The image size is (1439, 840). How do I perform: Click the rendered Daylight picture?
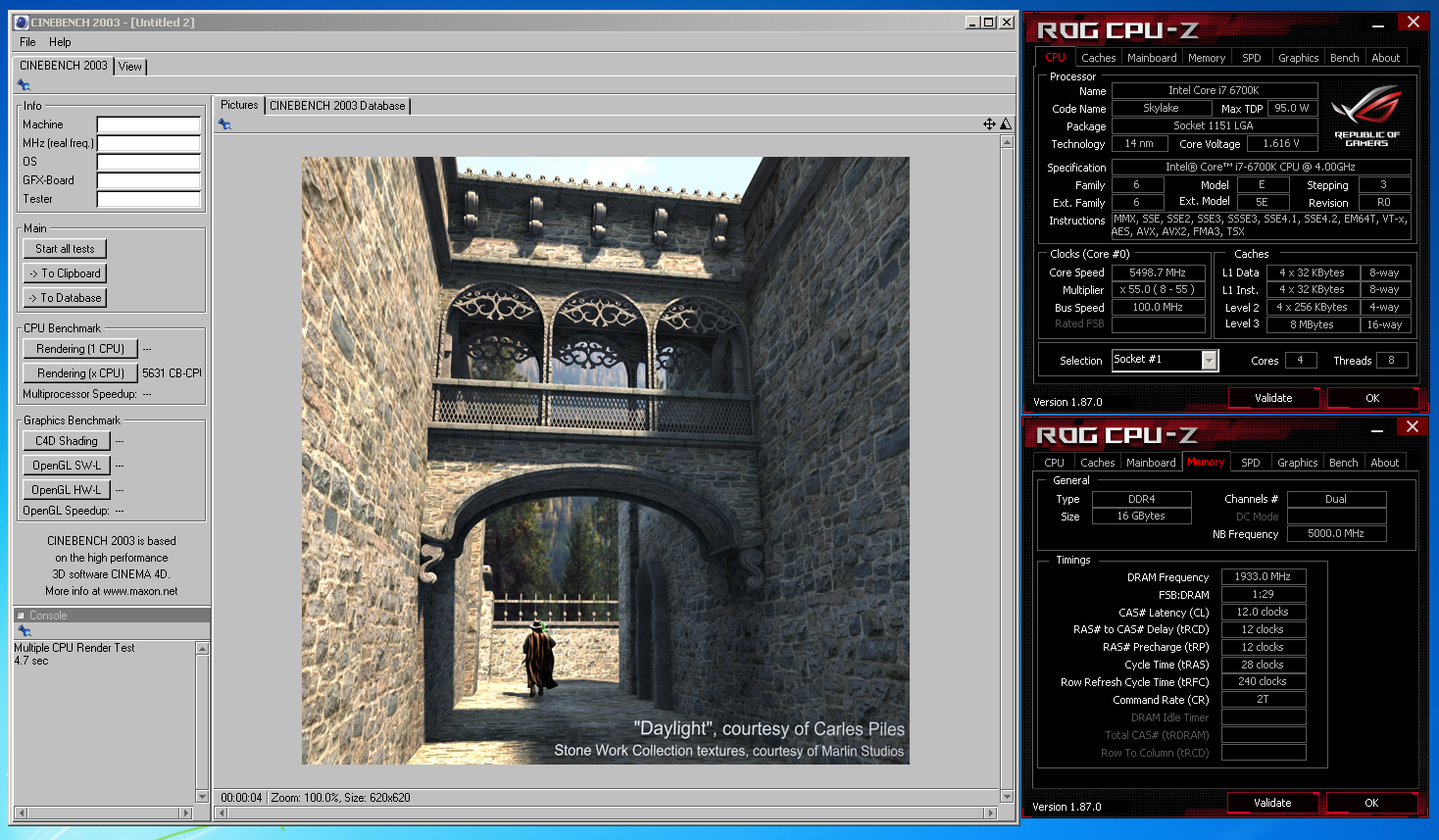(x=606, y=461)
